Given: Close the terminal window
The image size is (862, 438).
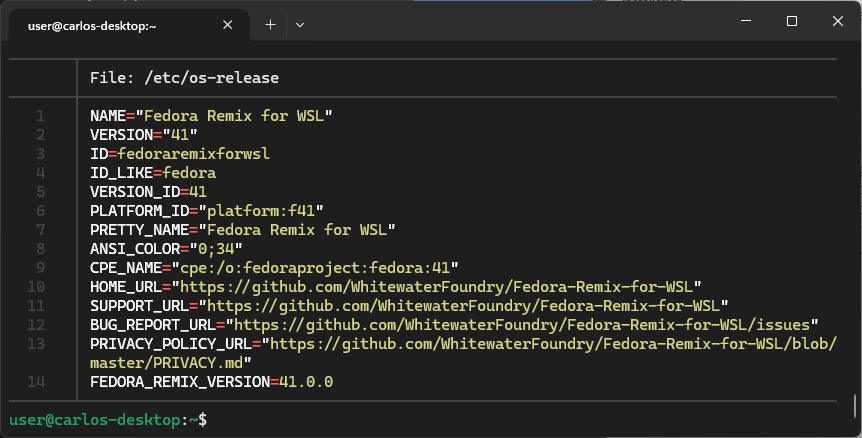Looking at the screenshot, I should 837,21.
